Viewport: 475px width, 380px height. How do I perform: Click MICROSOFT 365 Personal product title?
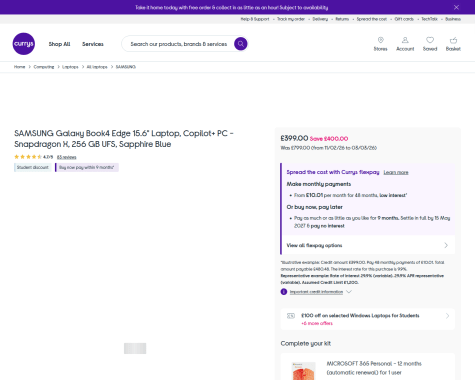[x=374, y=368]
